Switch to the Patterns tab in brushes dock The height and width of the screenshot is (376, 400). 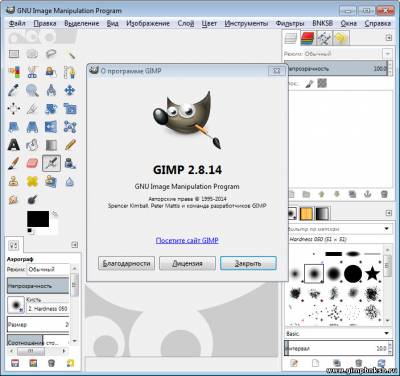tap(306, 213)
